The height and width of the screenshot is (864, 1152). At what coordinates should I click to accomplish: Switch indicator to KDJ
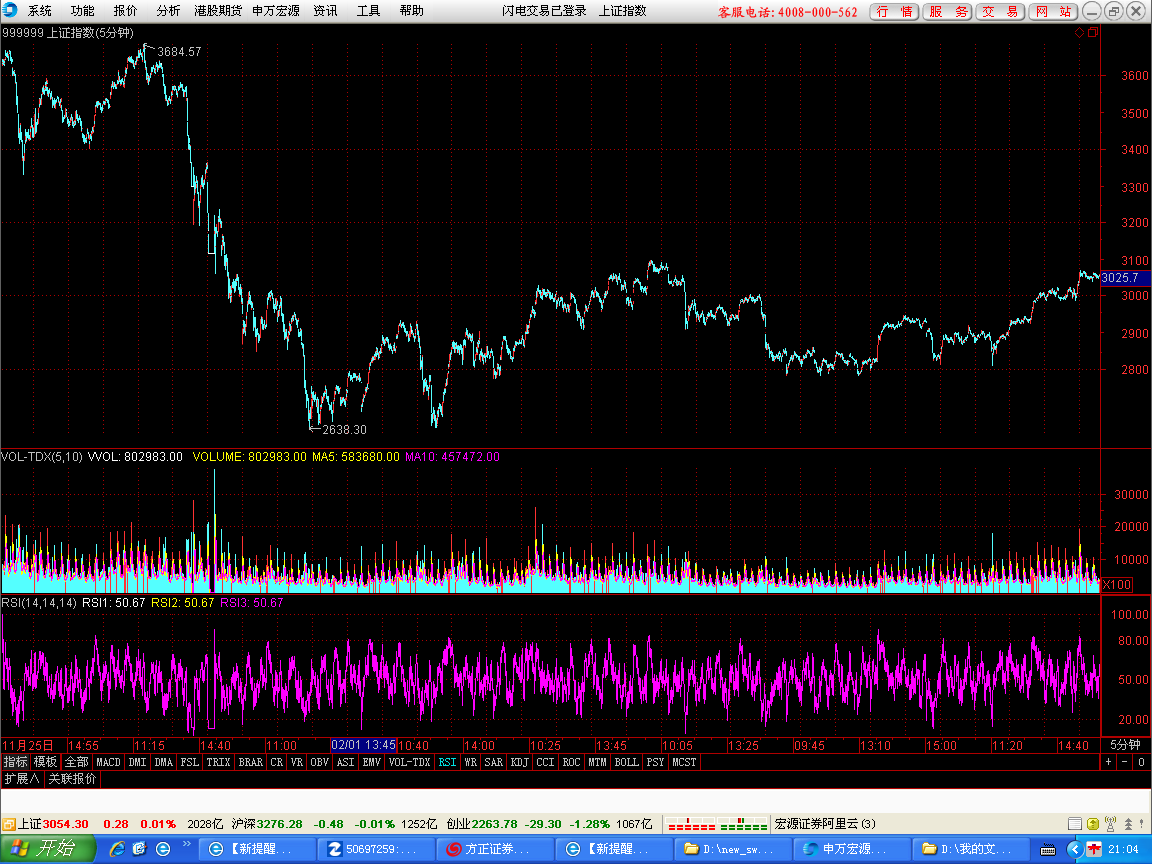(x=519, y=762)
